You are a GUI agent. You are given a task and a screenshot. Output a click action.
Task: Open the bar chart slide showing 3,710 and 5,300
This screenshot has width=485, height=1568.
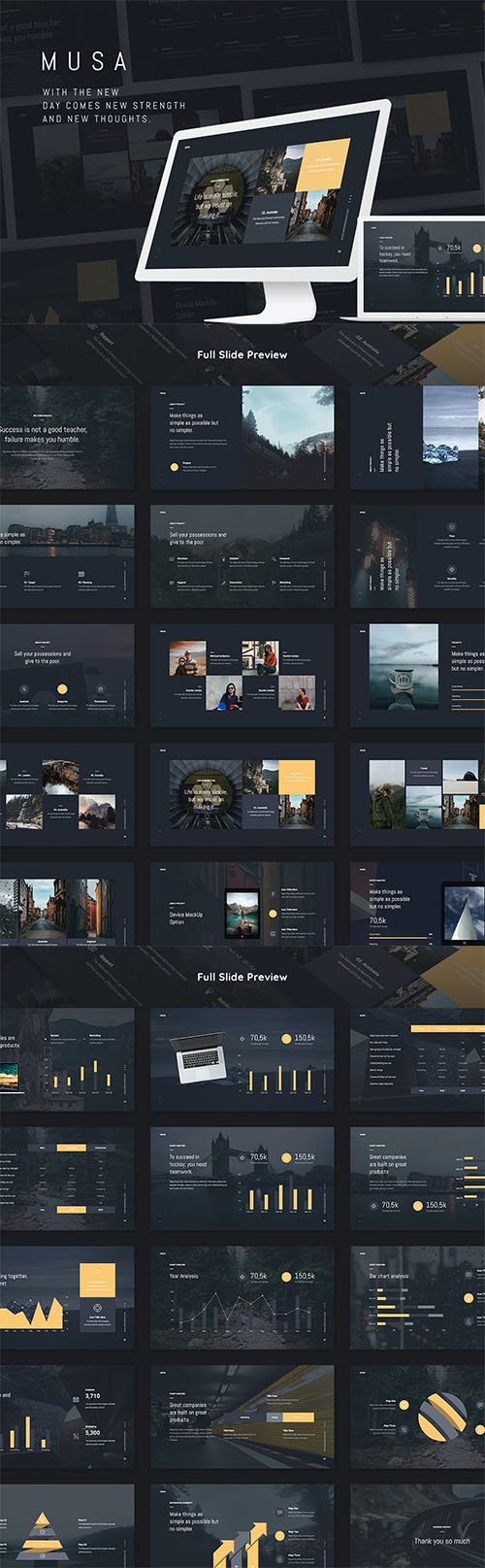pos(67,1418)
